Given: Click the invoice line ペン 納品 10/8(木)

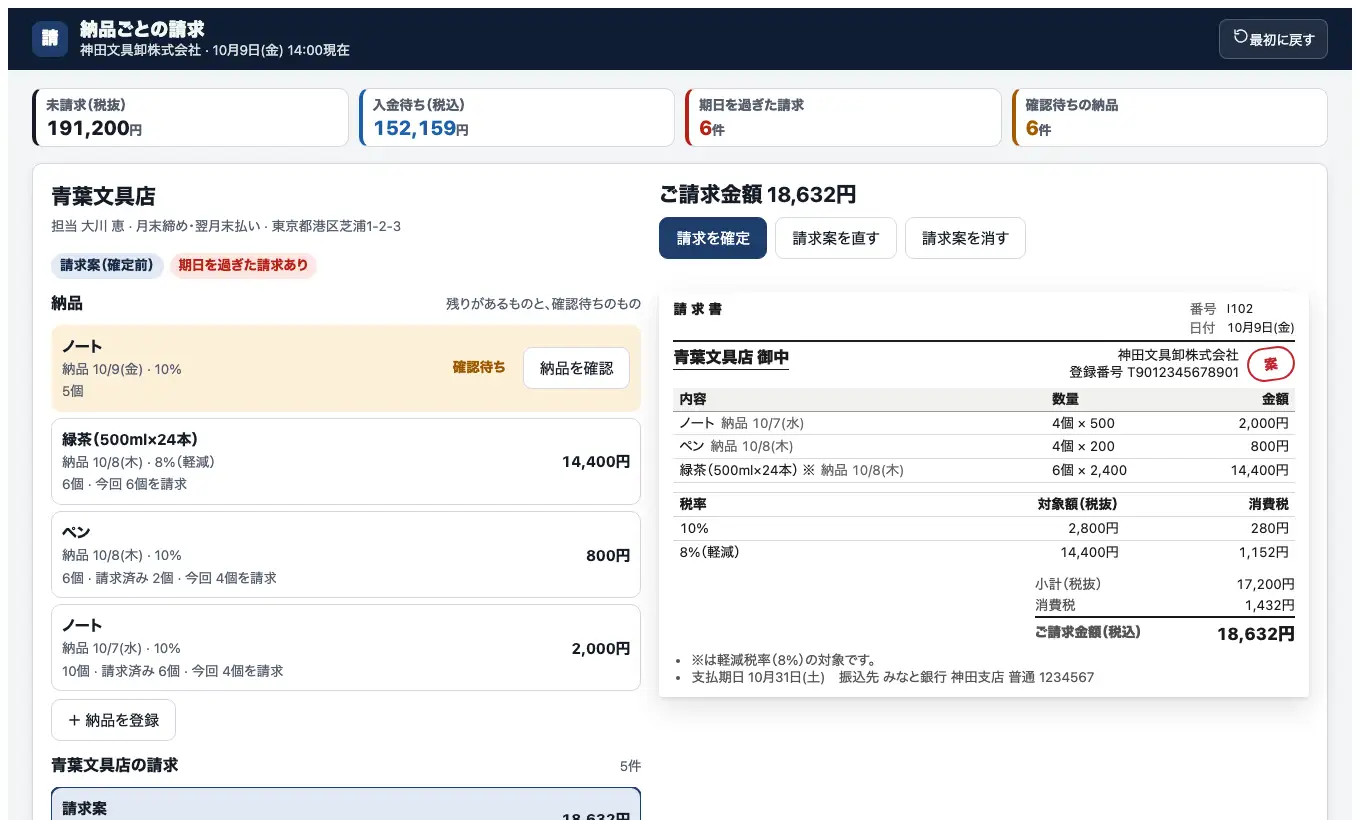Looking at the screenshot, I should click(x=984, y=446).
